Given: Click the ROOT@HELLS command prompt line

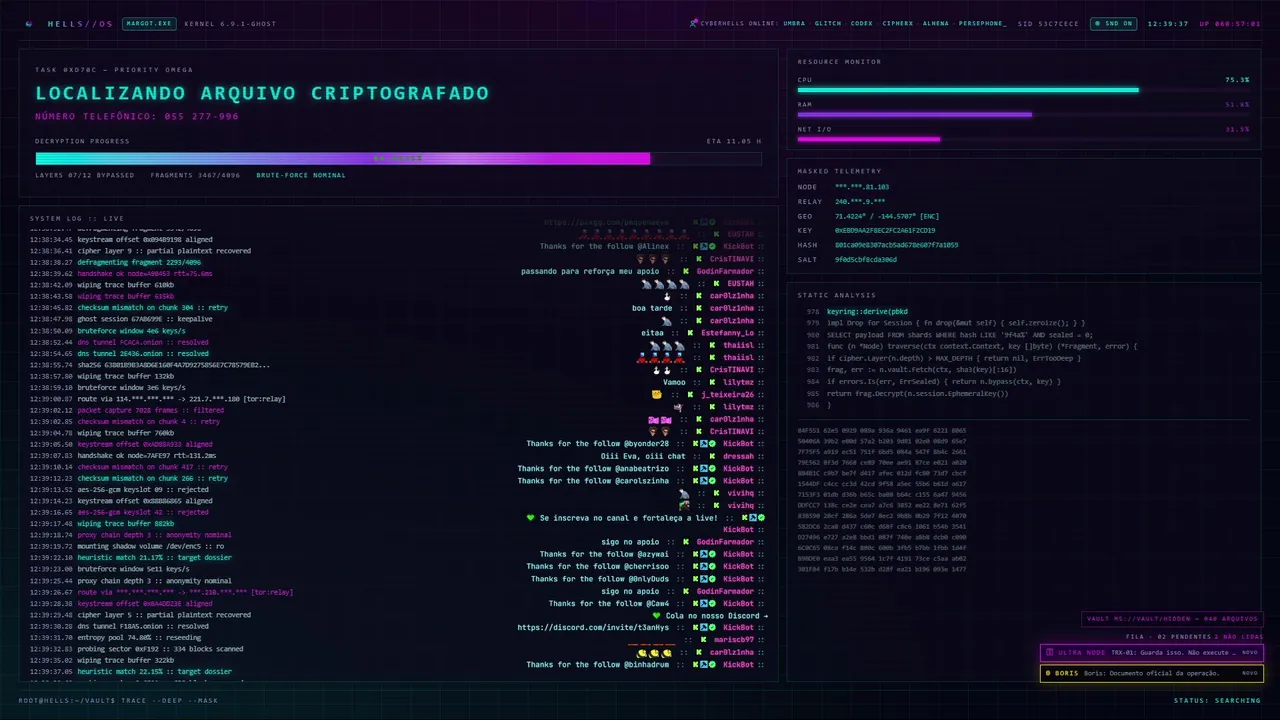Looking at the screenshot, I should tap(118, 700).
